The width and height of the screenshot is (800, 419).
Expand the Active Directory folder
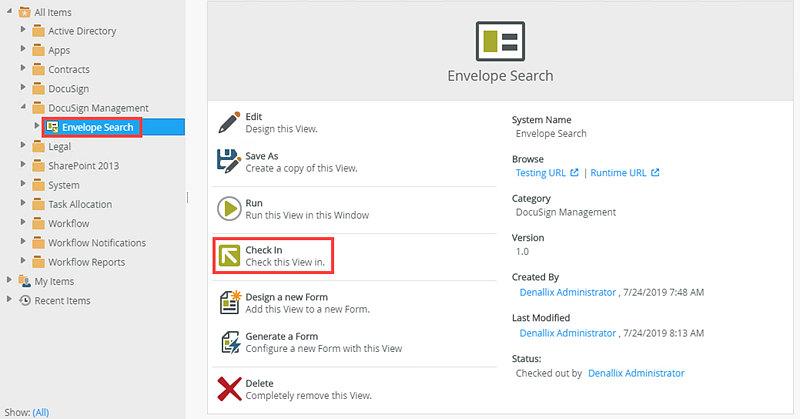click(23, 31)
